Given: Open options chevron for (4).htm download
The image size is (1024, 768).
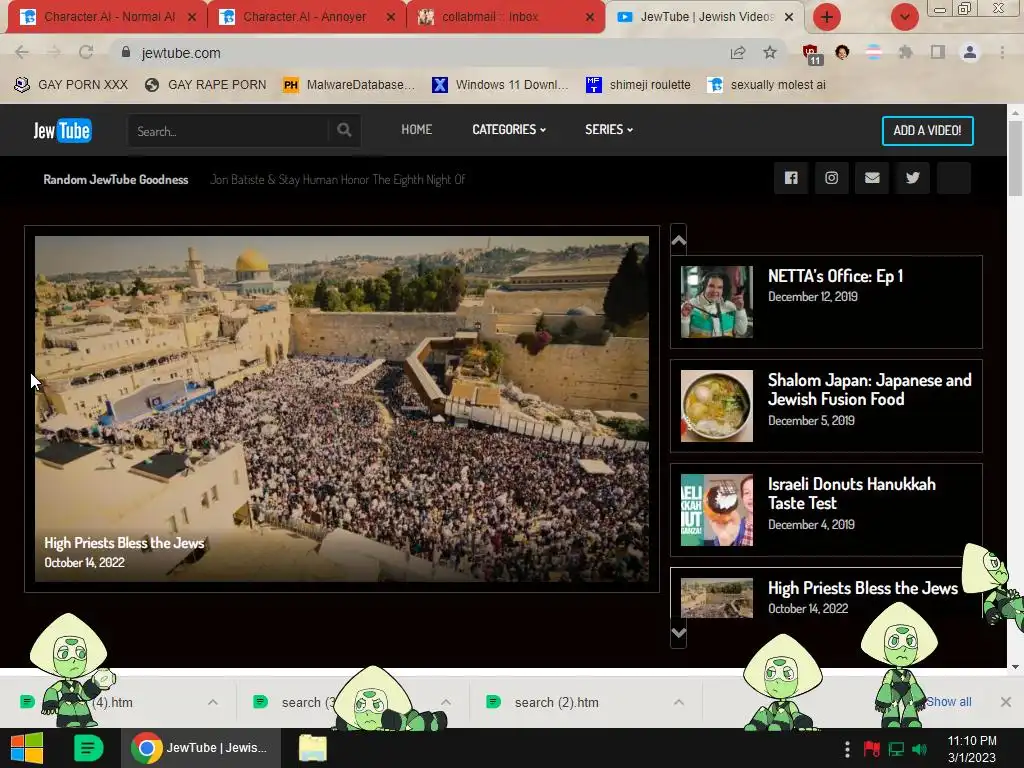Looking at the screenshot, I should (213, 702).
